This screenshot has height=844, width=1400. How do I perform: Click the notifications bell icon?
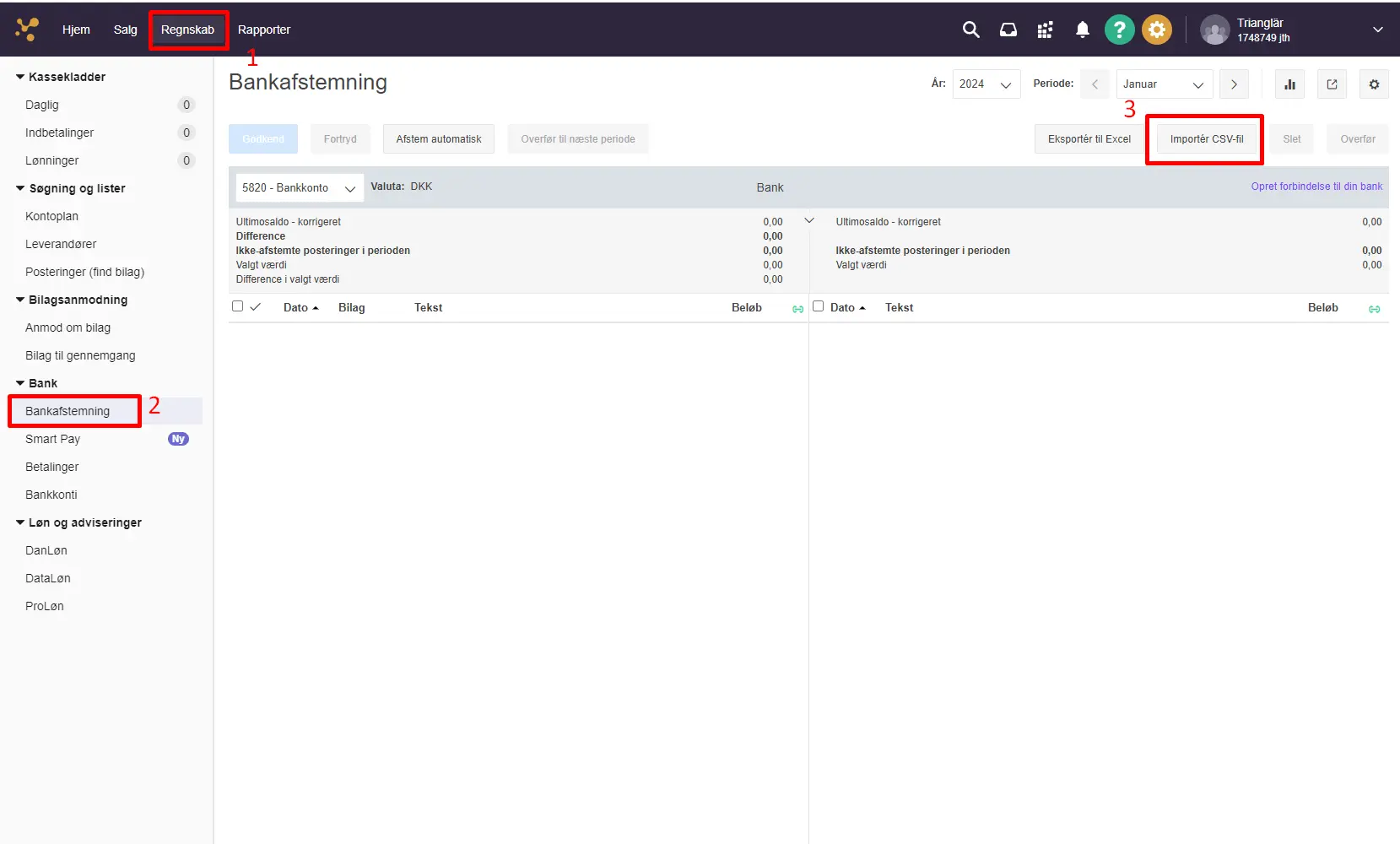(1082, 30)
